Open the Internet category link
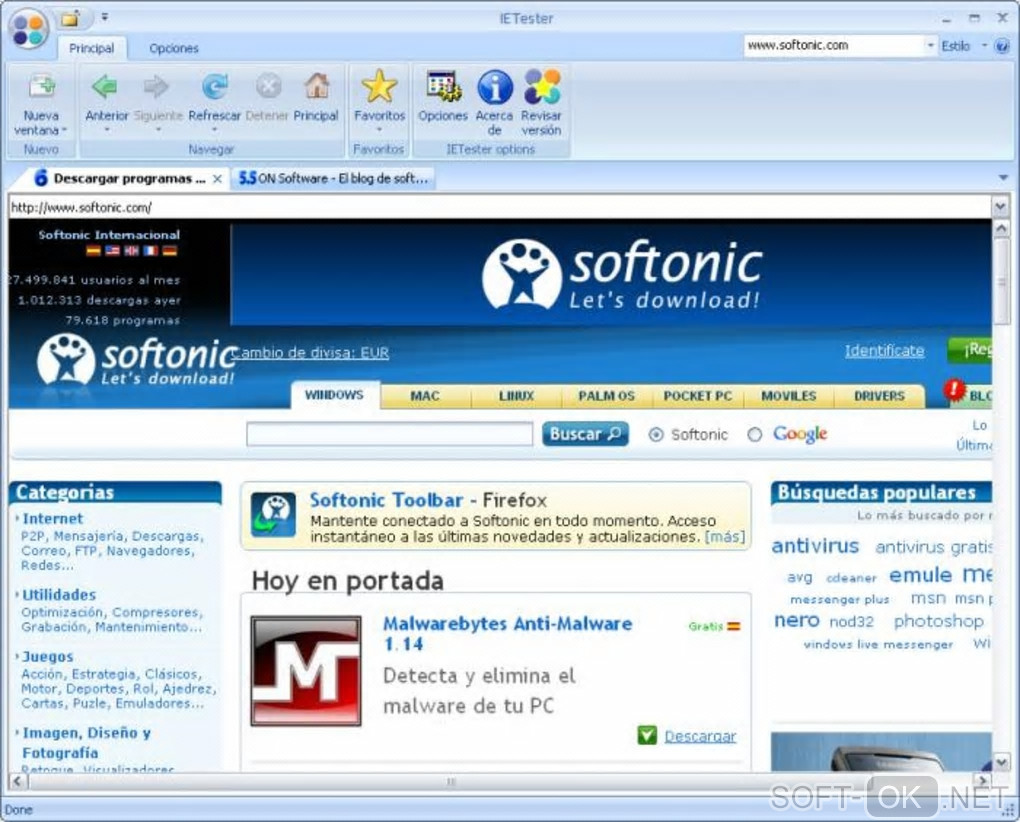Image resolution: width=1020 pixels, height=822 pixels. pos(53,518)
